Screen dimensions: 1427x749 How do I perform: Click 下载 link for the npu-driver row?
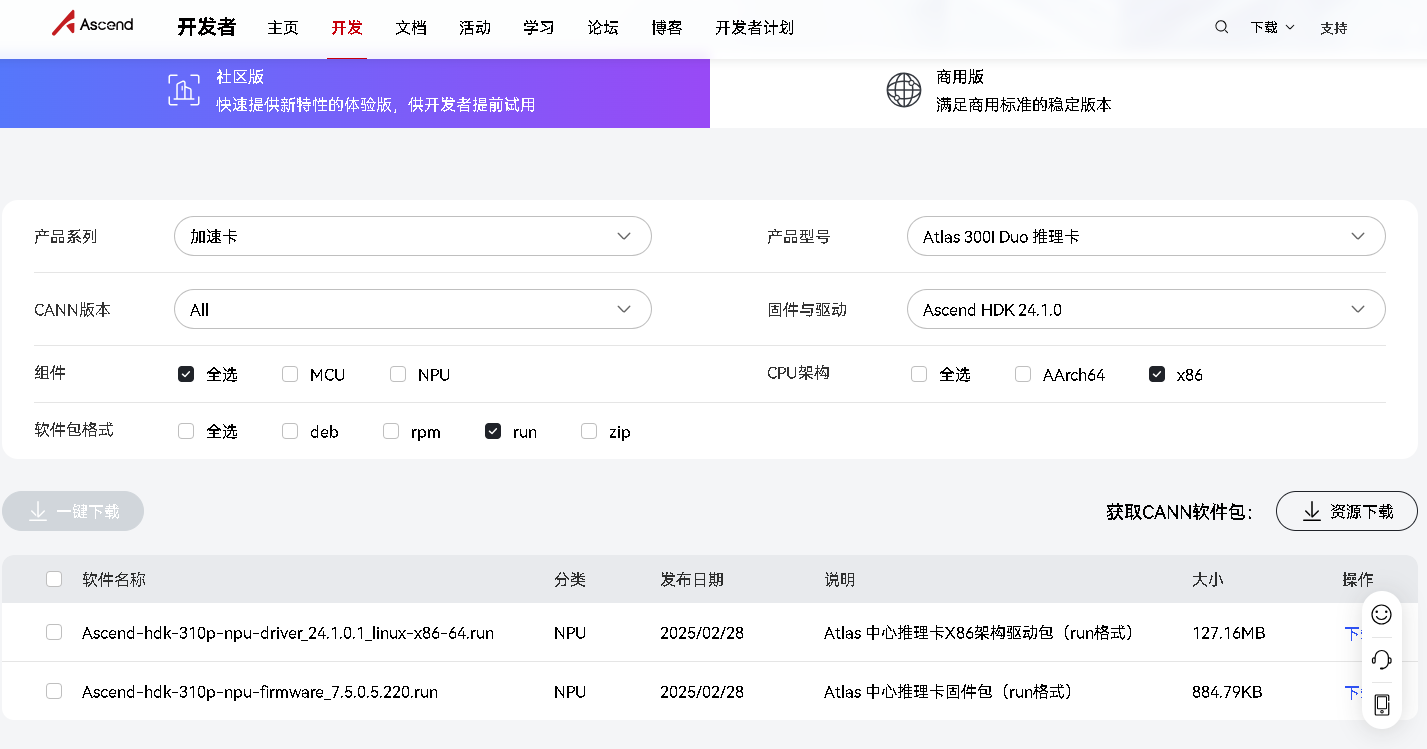[1353, 632]
